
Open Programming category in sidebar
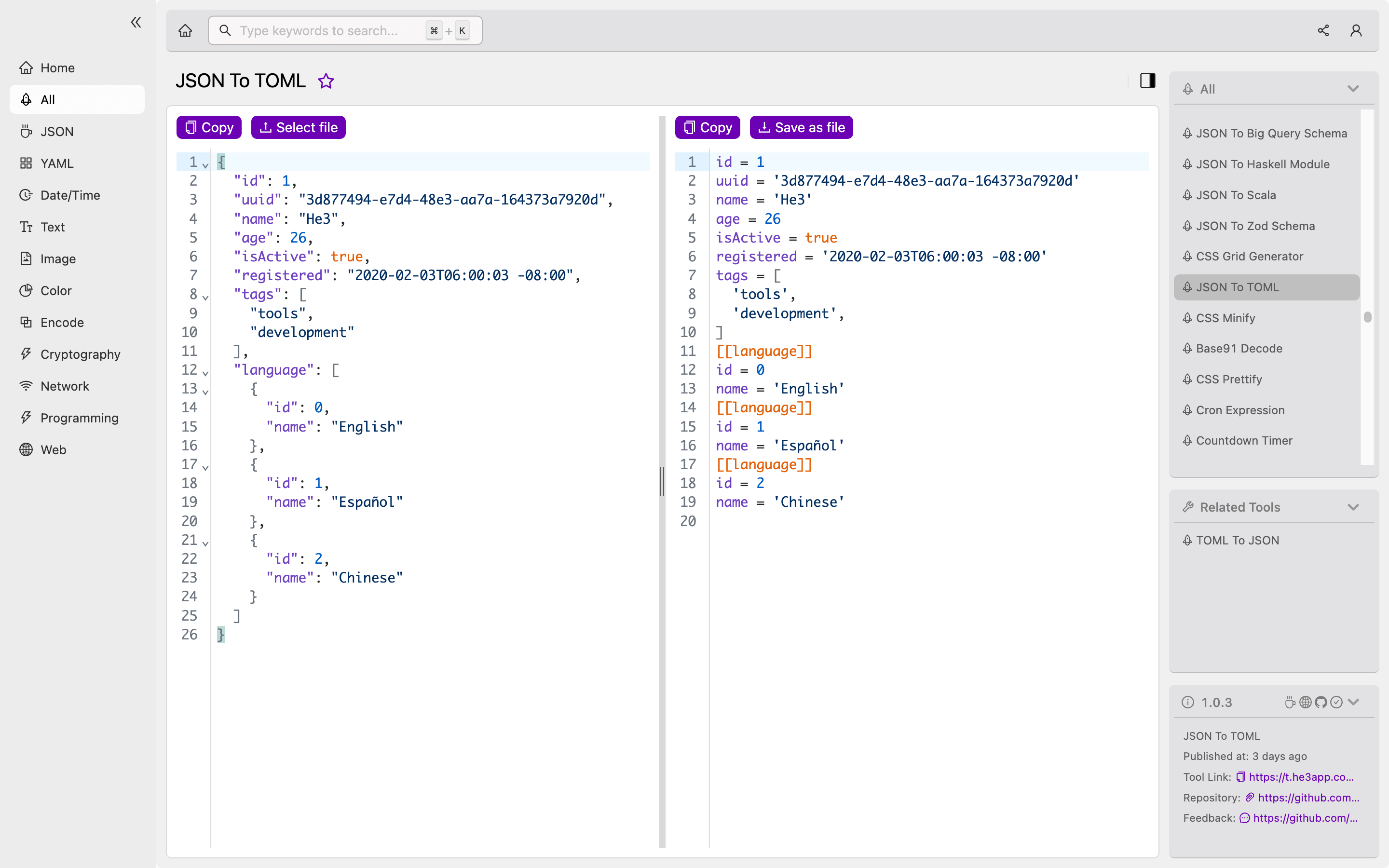77,418
